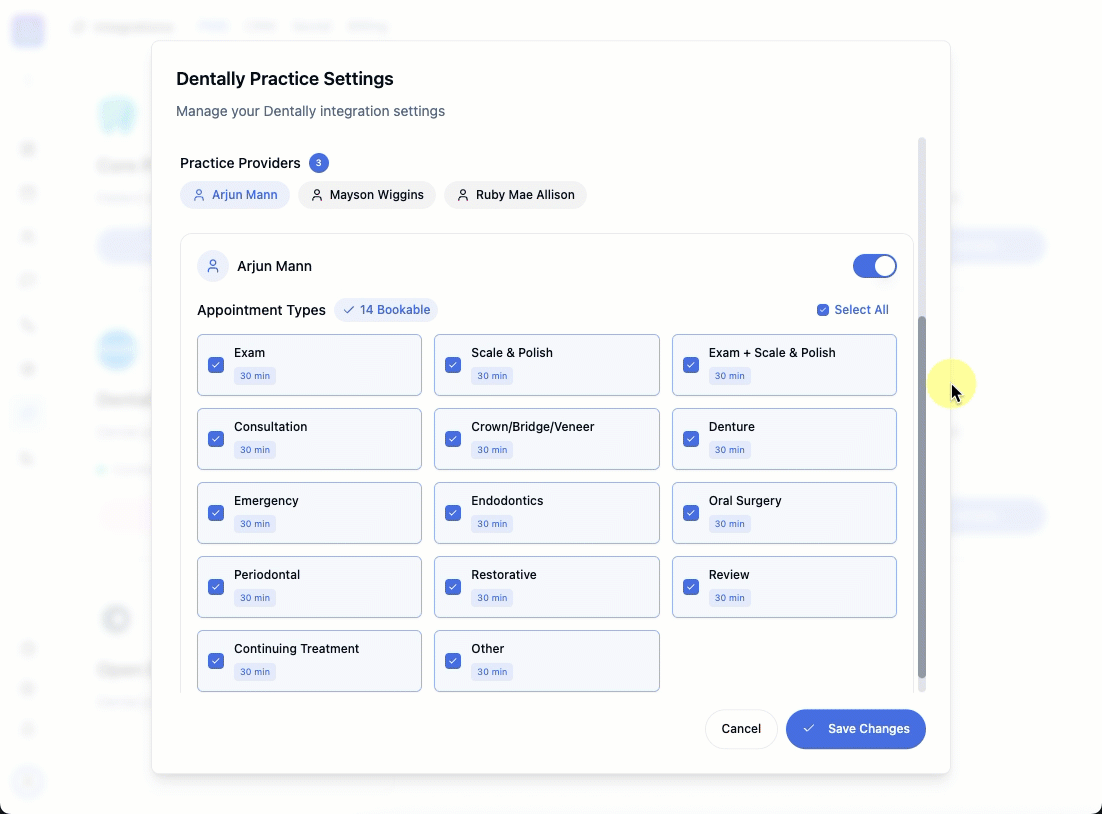Uncheck the Denture appointment type

click(690, 439)
